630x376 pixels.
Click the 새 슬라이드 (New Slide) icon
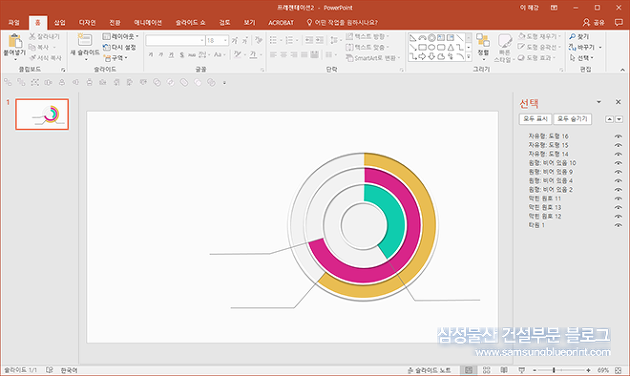[x=84, y=40]
